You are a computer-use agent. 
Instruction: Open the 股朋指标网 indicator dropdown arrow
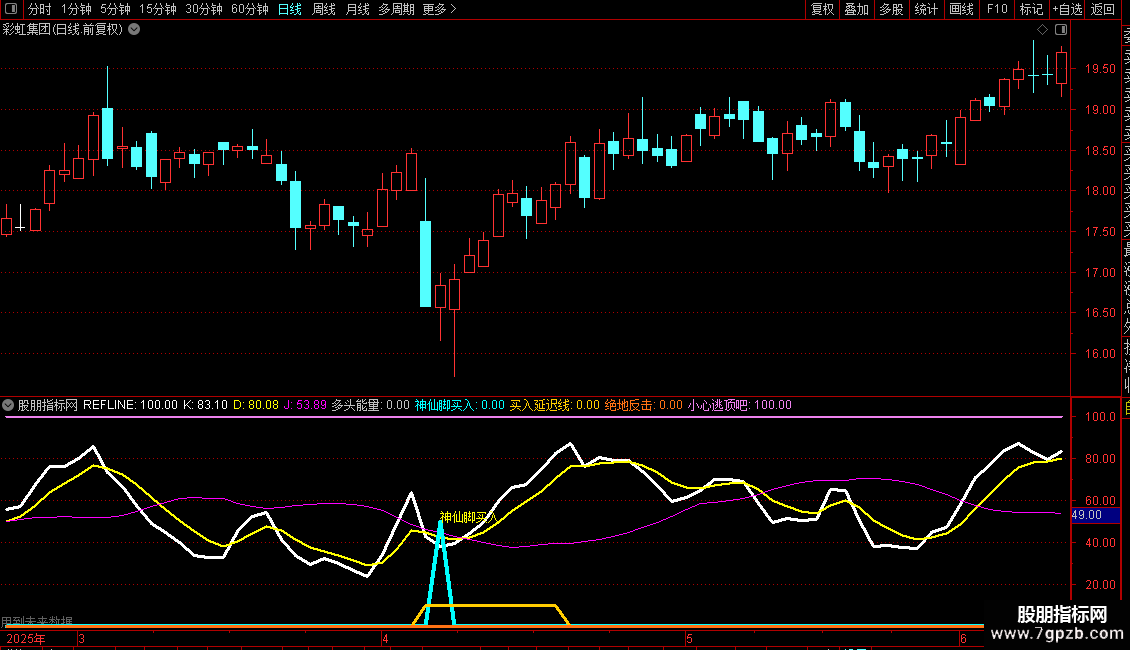[8, 405]
